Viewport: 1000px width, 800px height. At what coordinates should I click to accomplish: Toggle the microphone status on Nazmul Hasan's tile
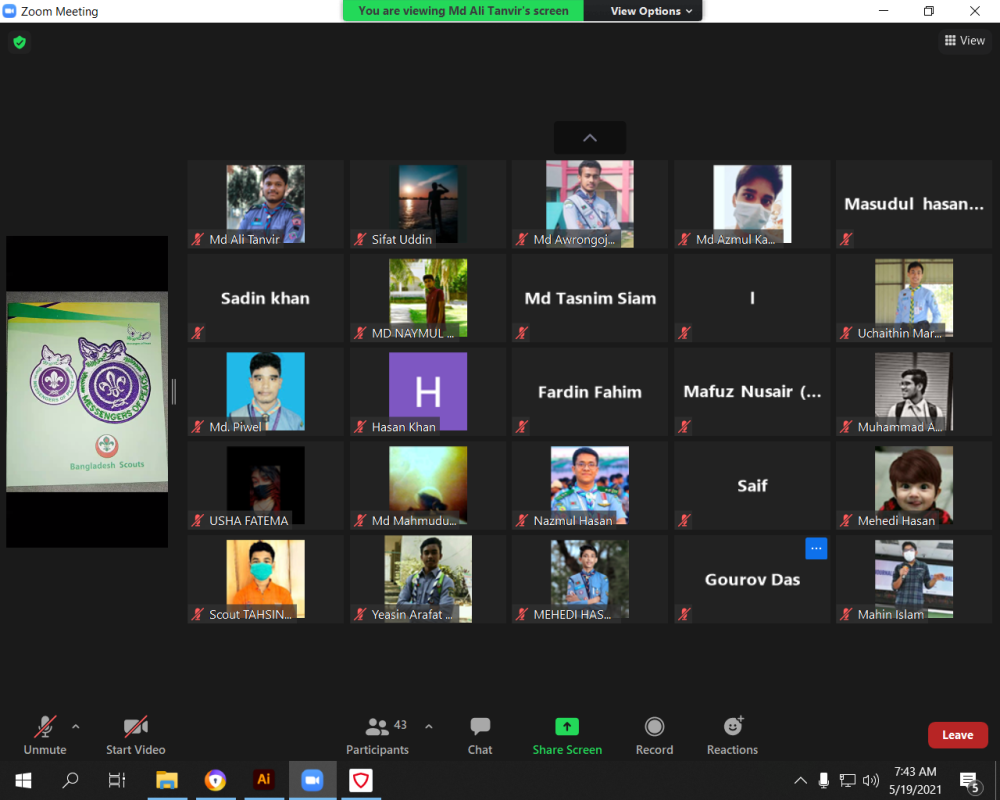coord(521,520)
